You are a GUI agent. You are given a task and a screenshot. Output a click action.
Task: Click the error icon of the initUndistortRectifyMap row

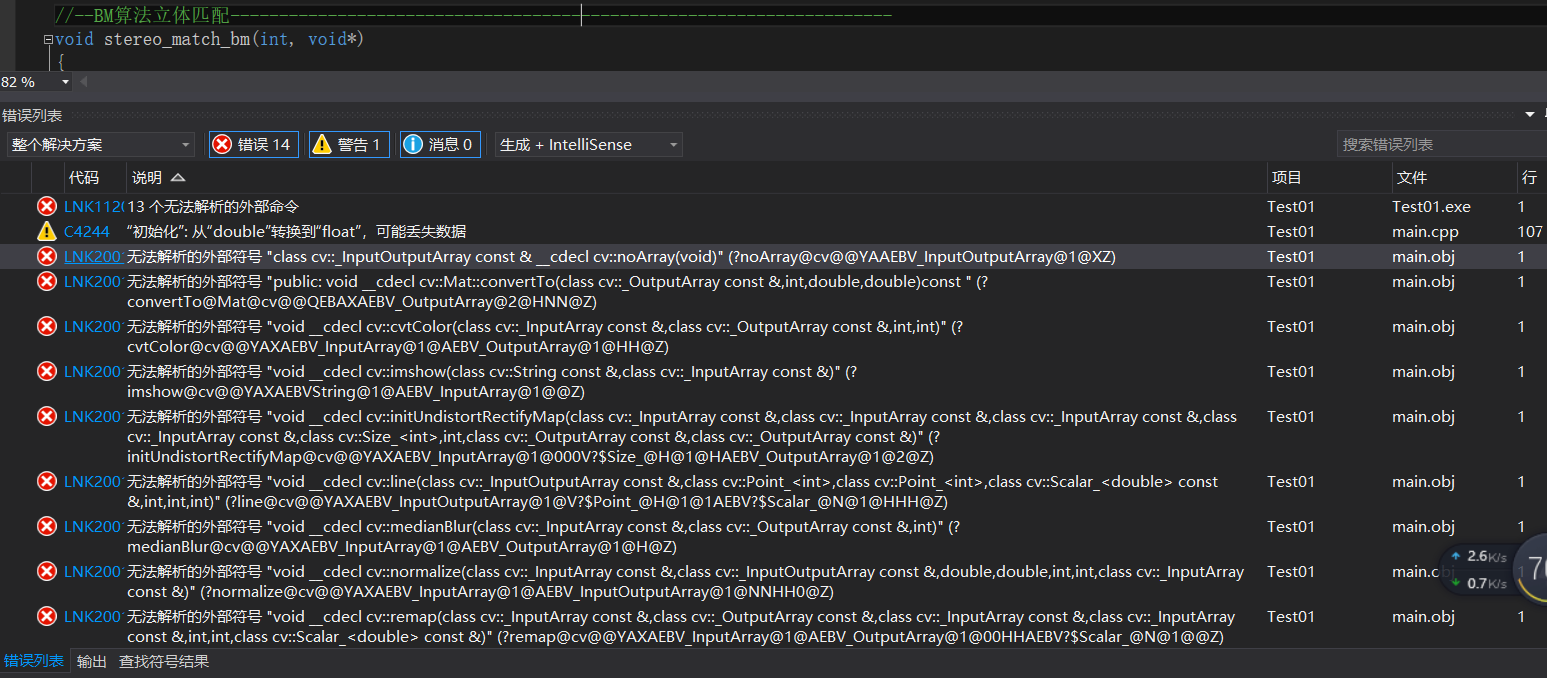[46, 417]
